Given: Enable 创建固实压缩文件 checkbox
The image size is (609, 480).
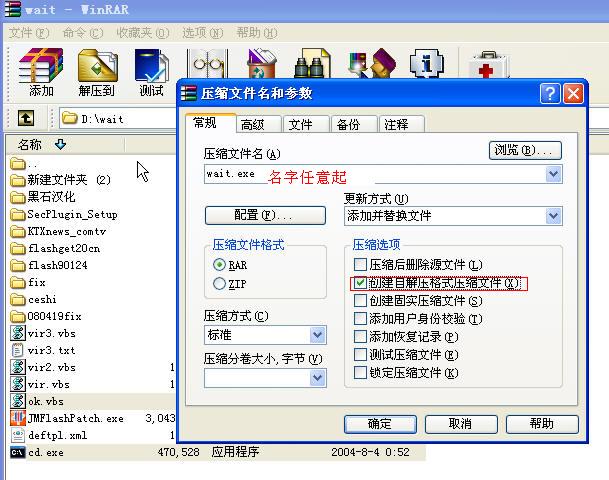Looking at the screenshot, I should (x=360, y=301).
